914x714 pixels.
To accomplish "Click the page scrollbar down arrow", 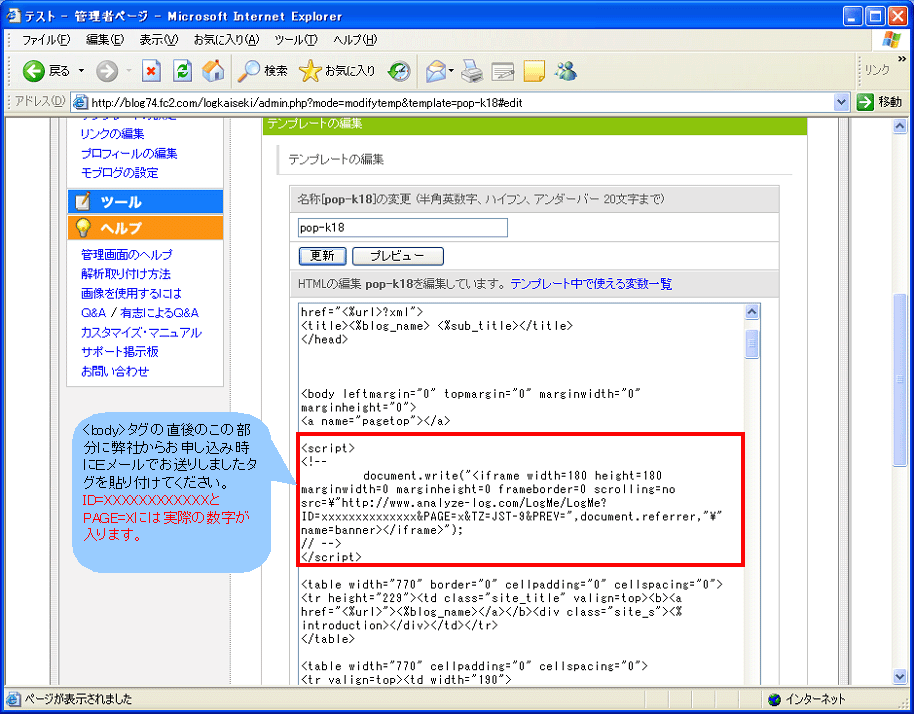I will tap(899, 677).
